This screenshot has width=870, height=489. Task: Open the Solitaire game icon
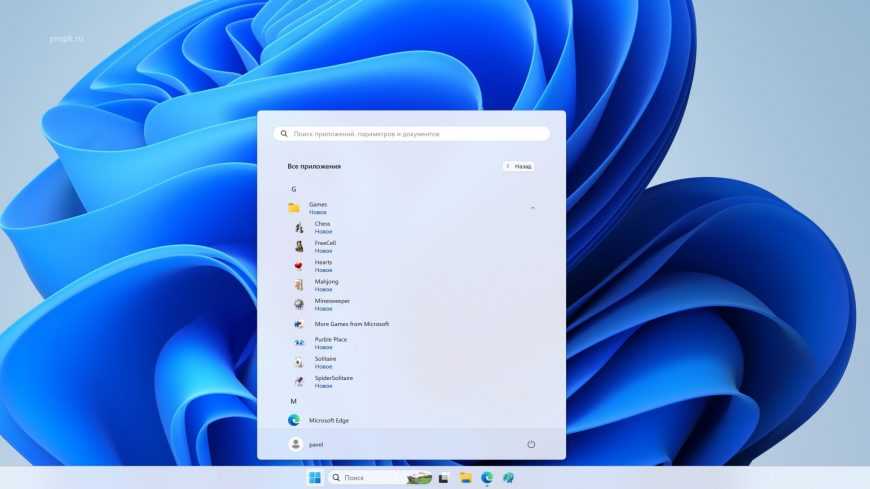[x=299, y=362]
